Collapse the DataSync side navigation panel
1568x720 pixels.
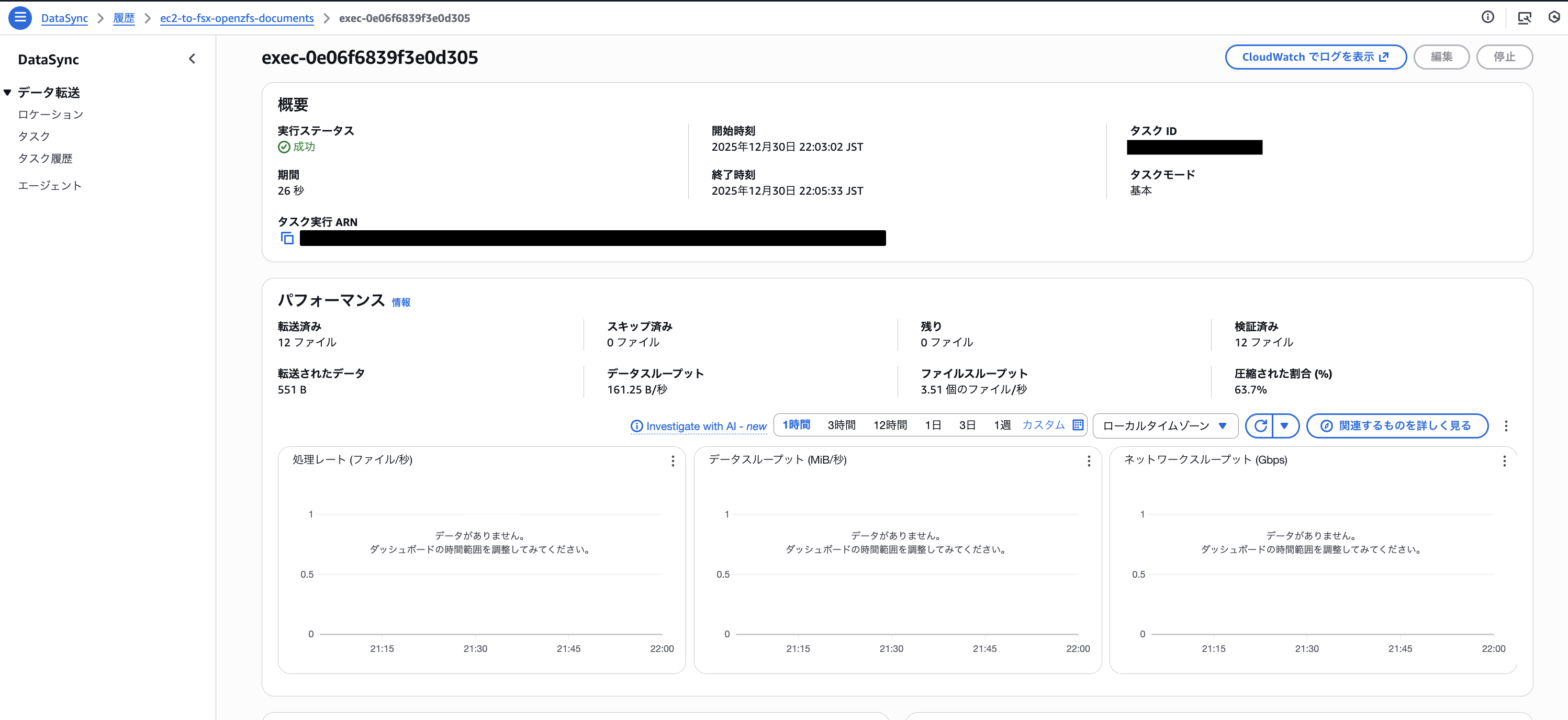tap(192, 59)
